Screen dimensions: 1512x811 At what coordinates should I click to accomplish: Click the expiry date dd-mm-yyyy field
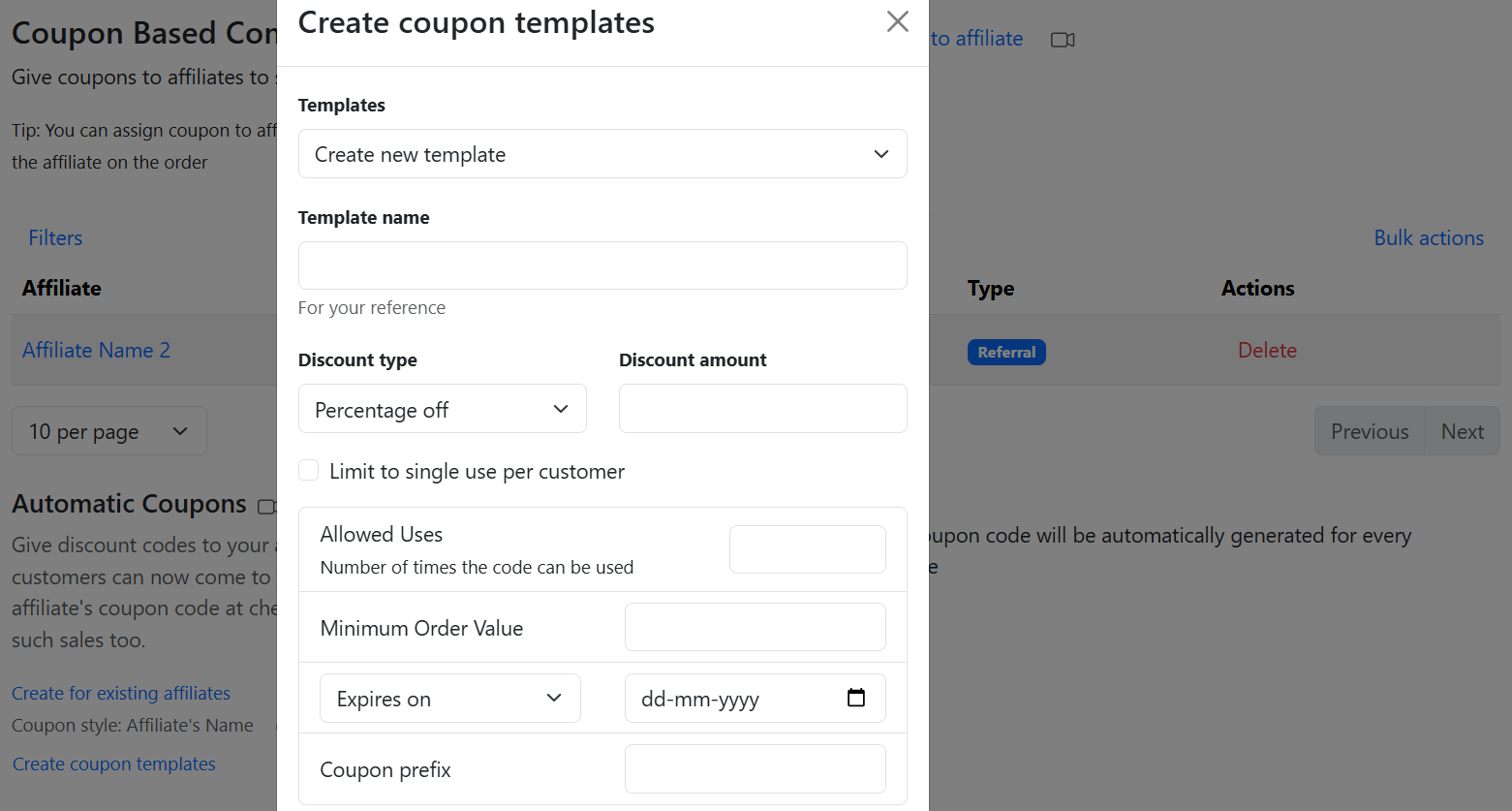click(x=736, y=699)
